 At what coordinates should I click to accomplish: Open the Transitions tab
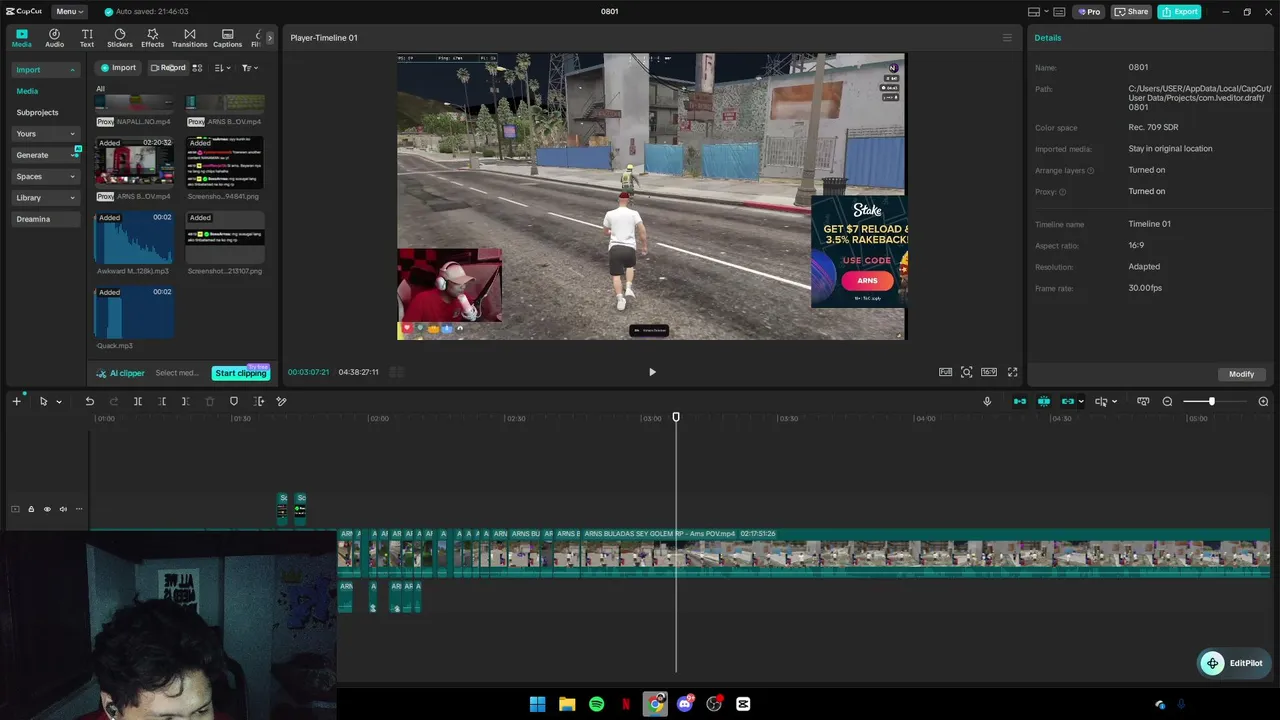pyautogui.click(x=189, y=38)
